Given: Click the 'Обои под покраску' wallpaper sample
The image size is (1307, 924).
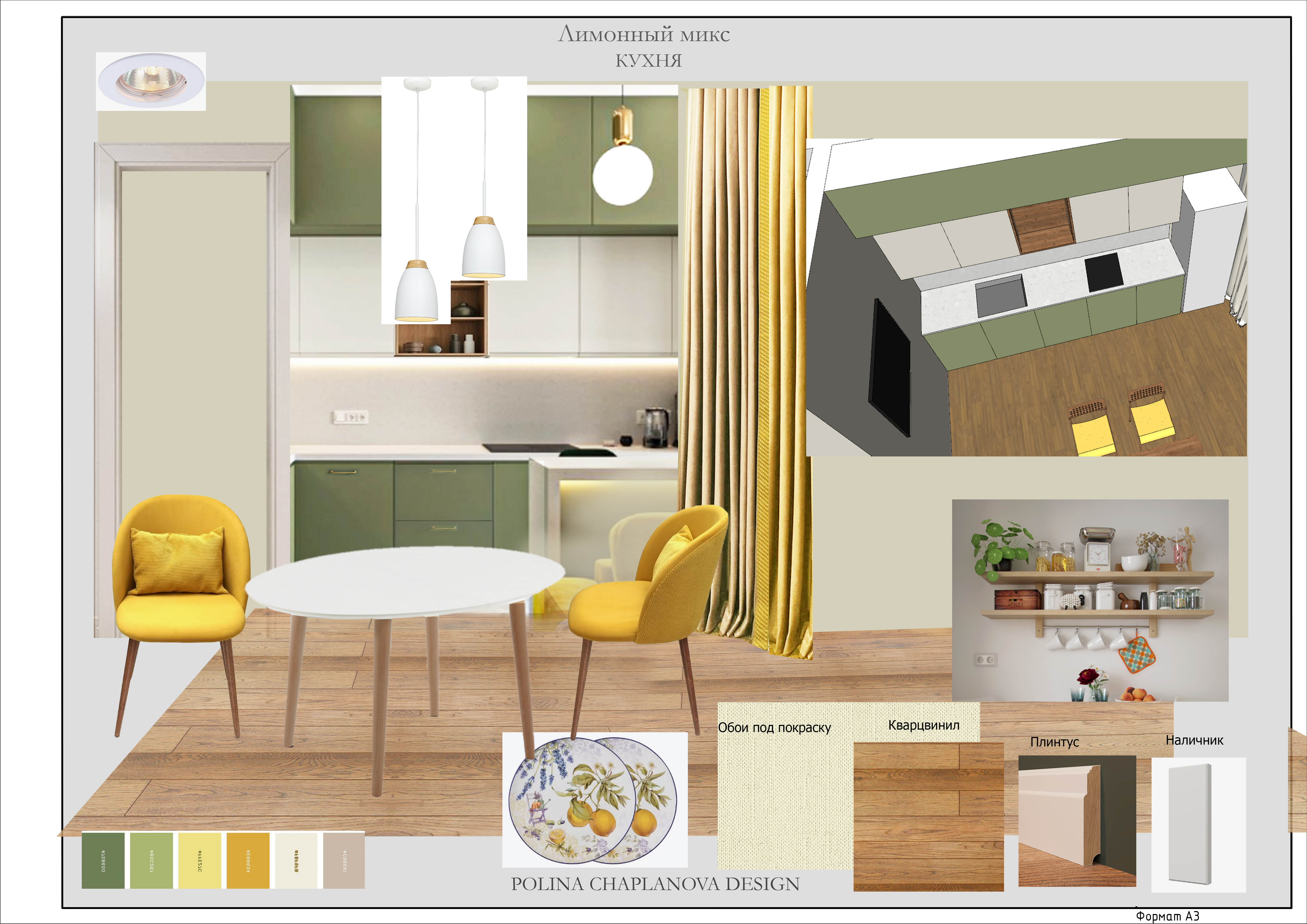Looking at the screenshot, I should pos(786,786).
